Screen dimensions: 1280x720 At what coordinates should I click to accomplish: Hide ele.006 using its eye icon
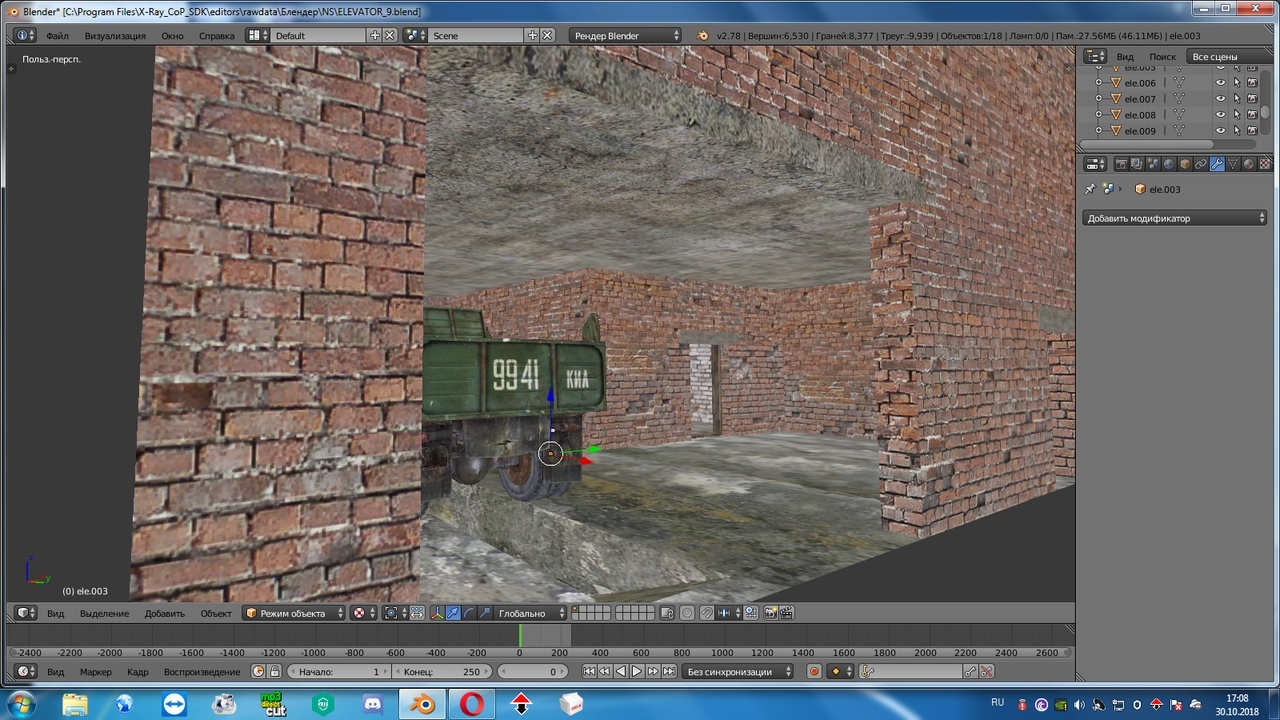coord(1220,83)
